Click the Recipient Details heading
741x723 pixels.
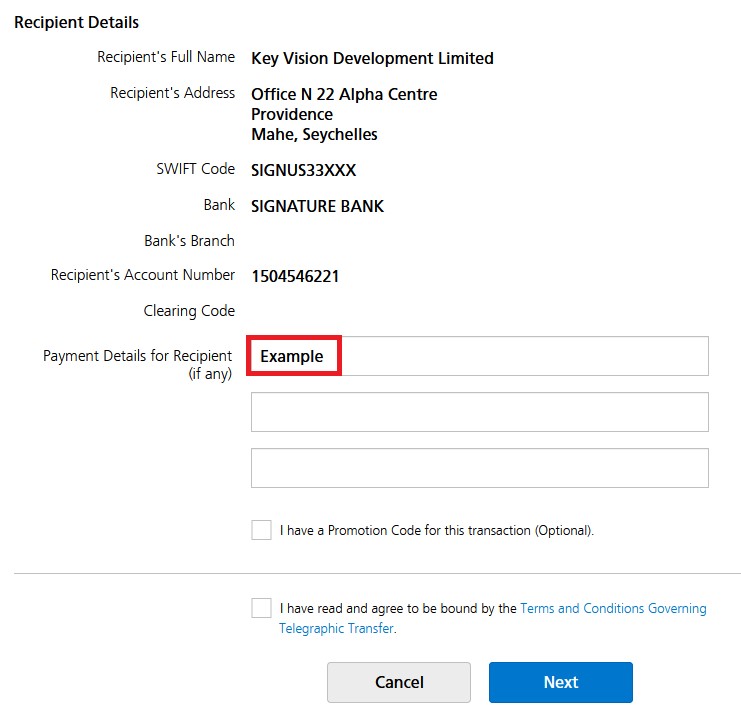[76, 22]
